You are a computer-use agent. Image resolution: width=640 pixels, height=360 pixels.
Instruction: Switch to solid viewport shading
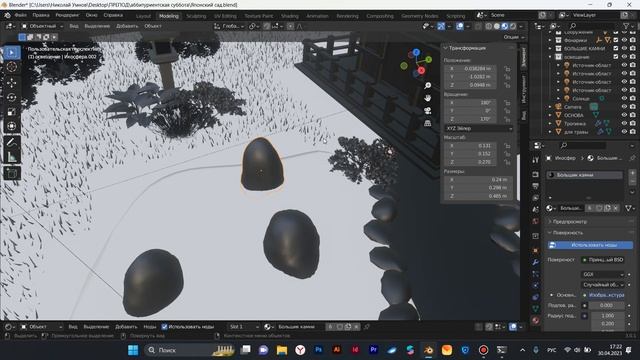(x=497, y=26)
